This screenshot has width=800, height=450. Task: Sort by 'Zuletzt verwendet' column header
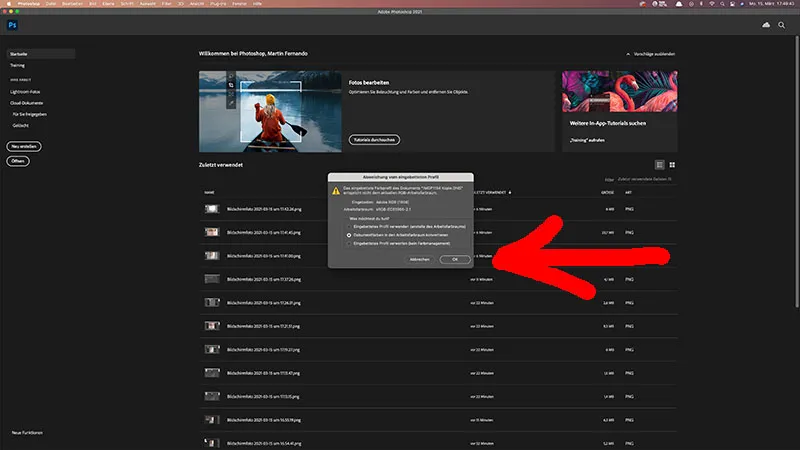click(490, 192)
